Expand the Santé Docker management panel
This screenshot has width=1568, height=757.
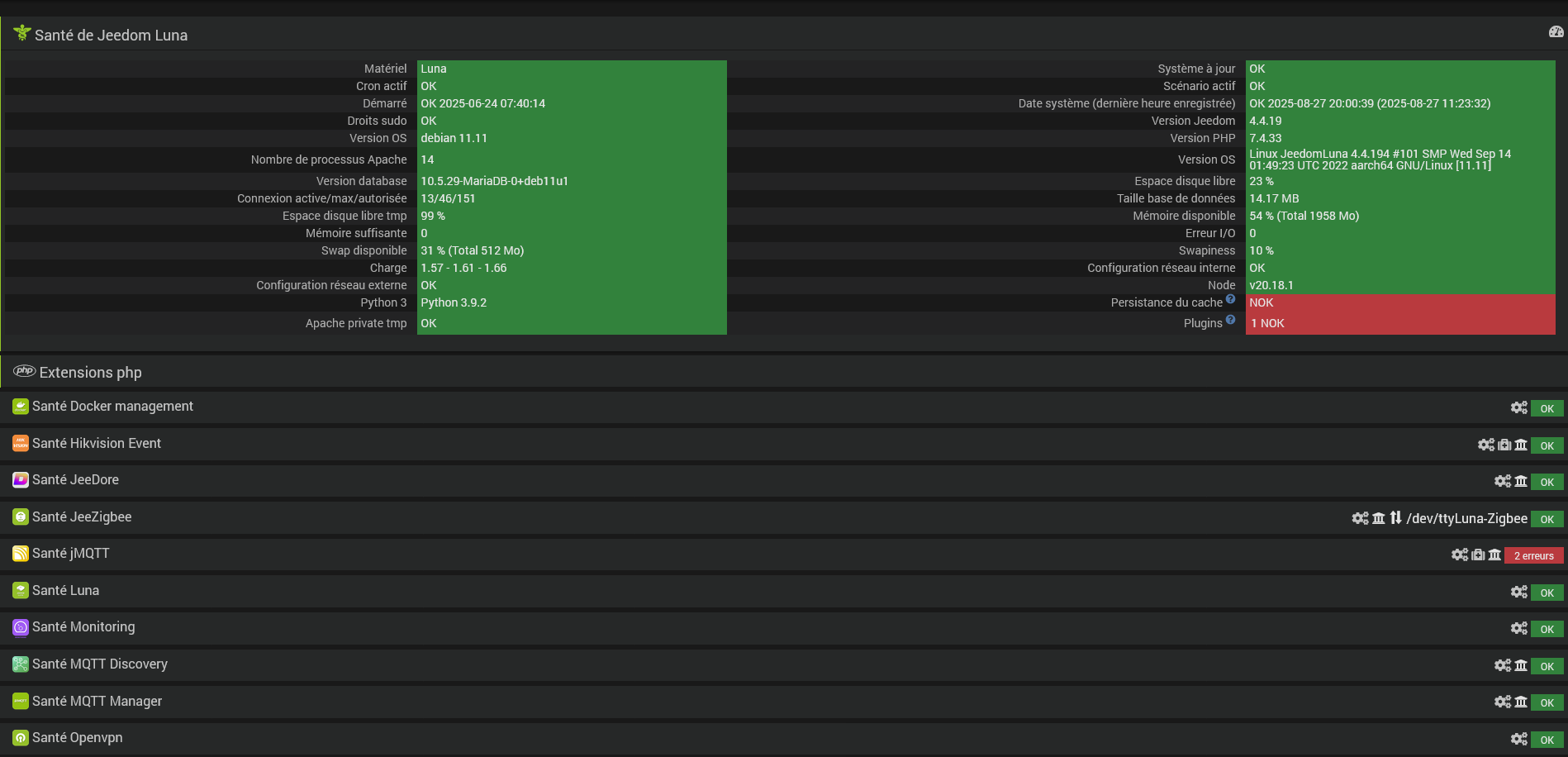point(112,407)
